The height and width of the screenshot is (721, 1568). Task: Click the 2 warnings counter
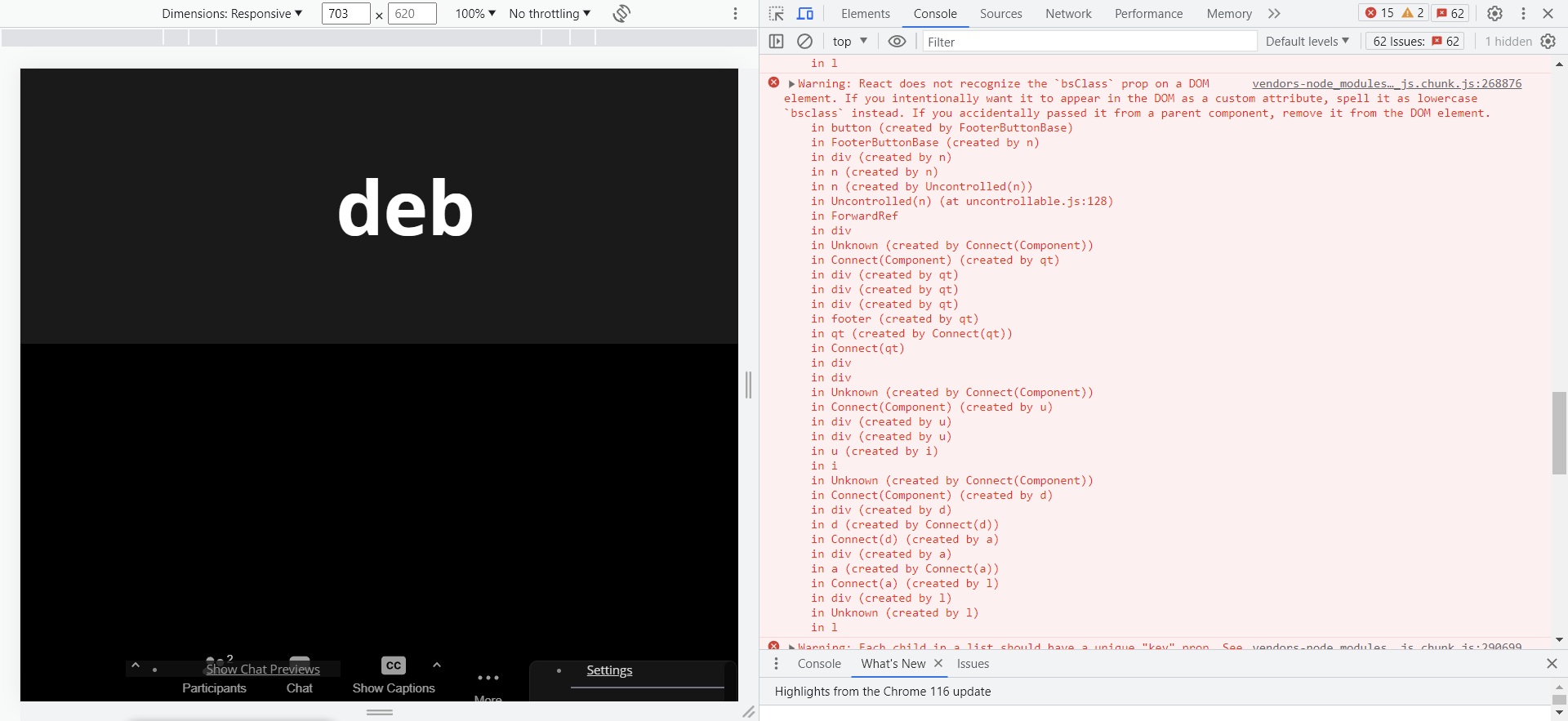(1413, 13)
